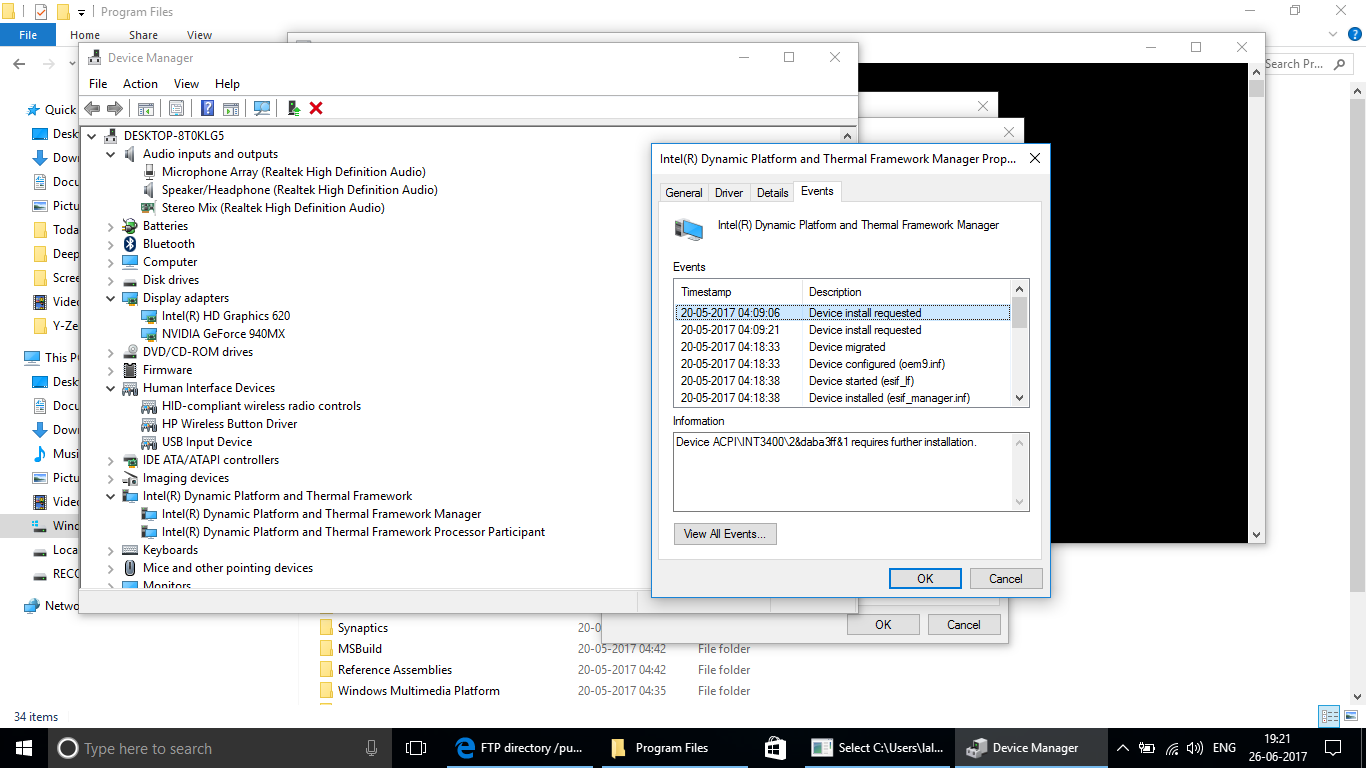Click the microphone icon in taskbar search box
The image size is (1366, 768).
(x=372, y=748)
